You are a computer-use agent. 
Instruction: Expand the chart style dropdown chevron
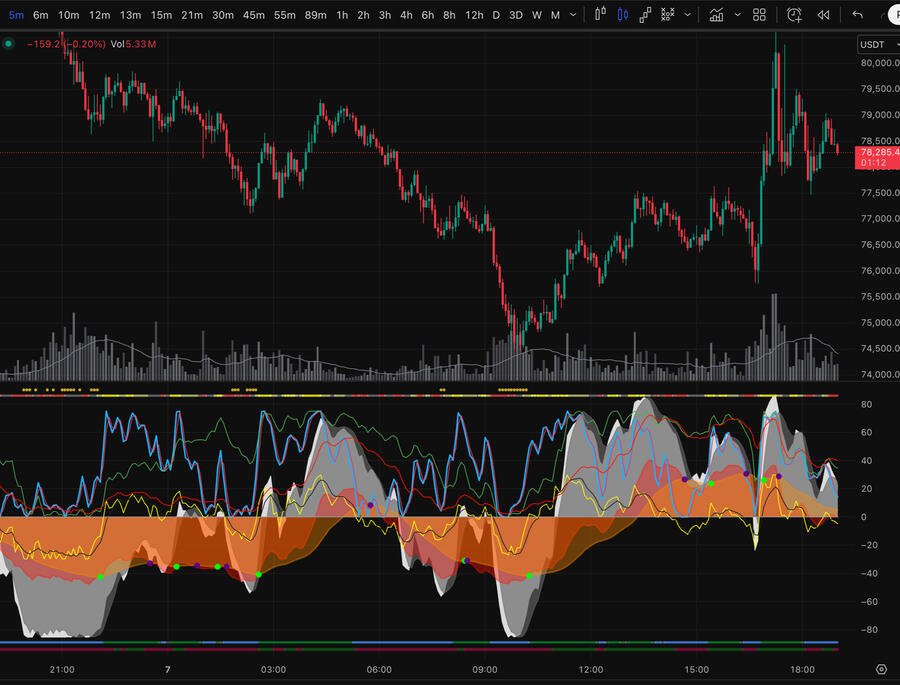point(687,15)
